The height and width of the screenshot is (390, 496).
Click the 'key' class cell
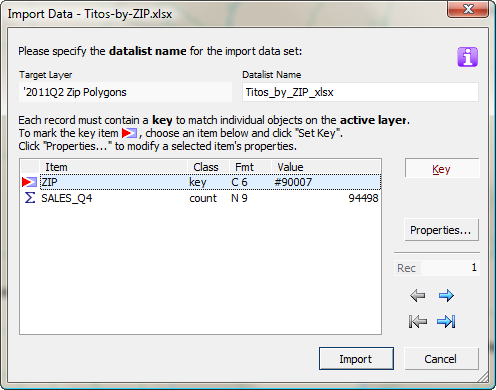pos(198,182)
